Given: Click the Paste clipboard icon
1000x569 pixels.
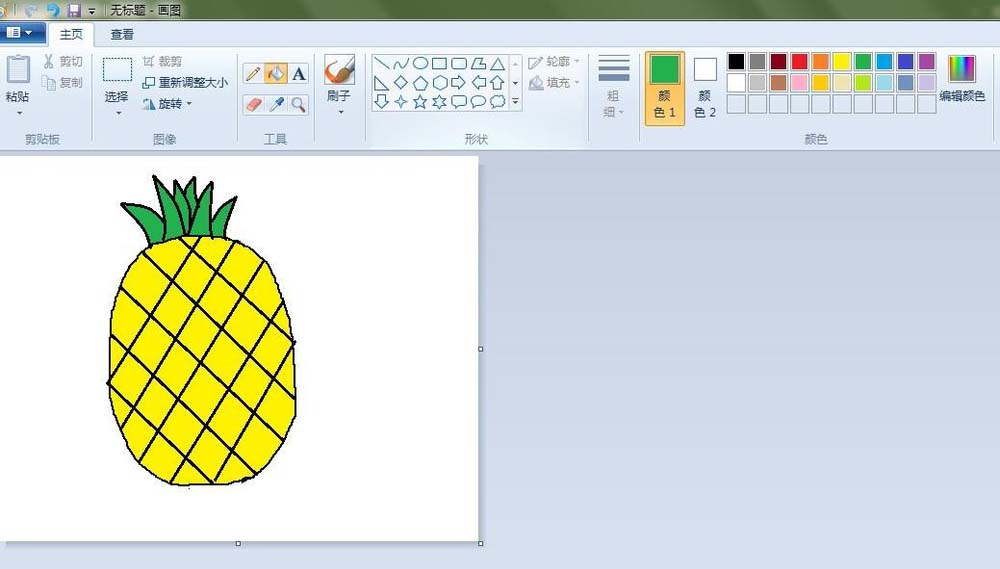Looking at the screenshot, I should point(18,70).
